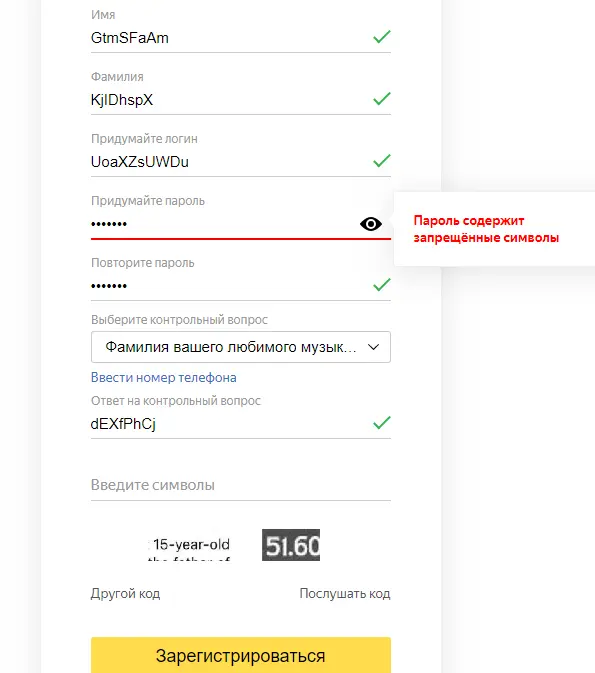Click Послушать код to hear captcha
This screenshot has width=595, height=673.
(345, 594)
